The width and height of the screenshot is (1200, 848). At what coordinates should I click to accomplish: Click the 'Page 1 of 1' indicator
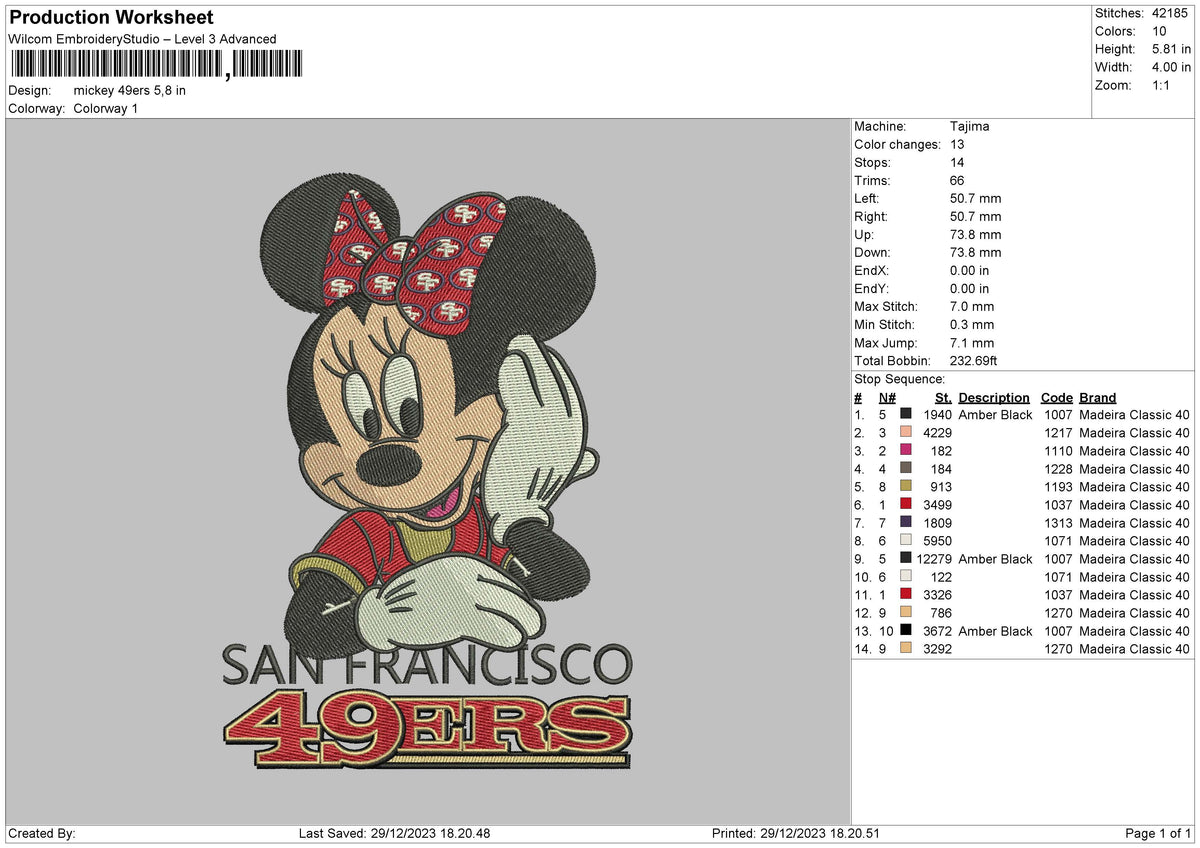coord(1158,833)
